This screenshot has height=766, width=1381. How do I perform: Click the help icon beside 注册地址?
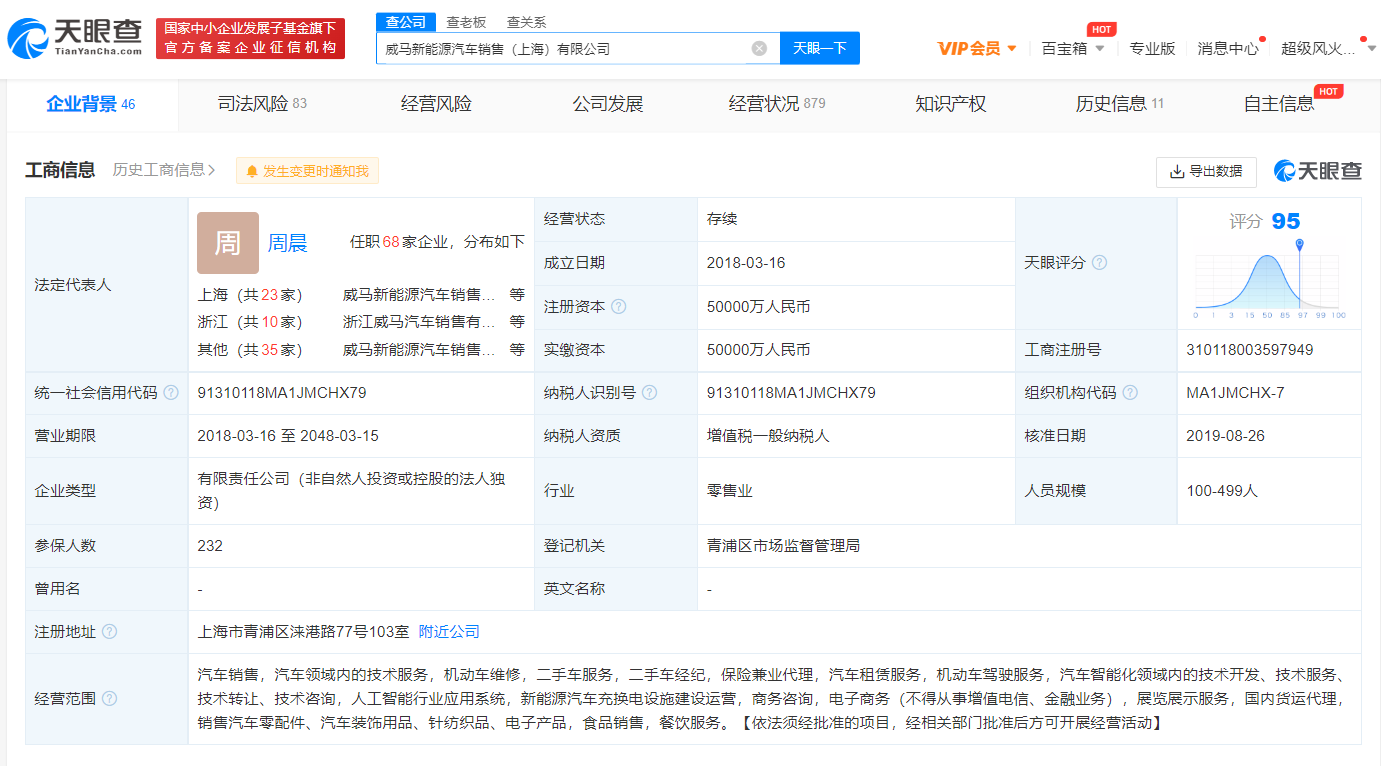pos(110,632)
